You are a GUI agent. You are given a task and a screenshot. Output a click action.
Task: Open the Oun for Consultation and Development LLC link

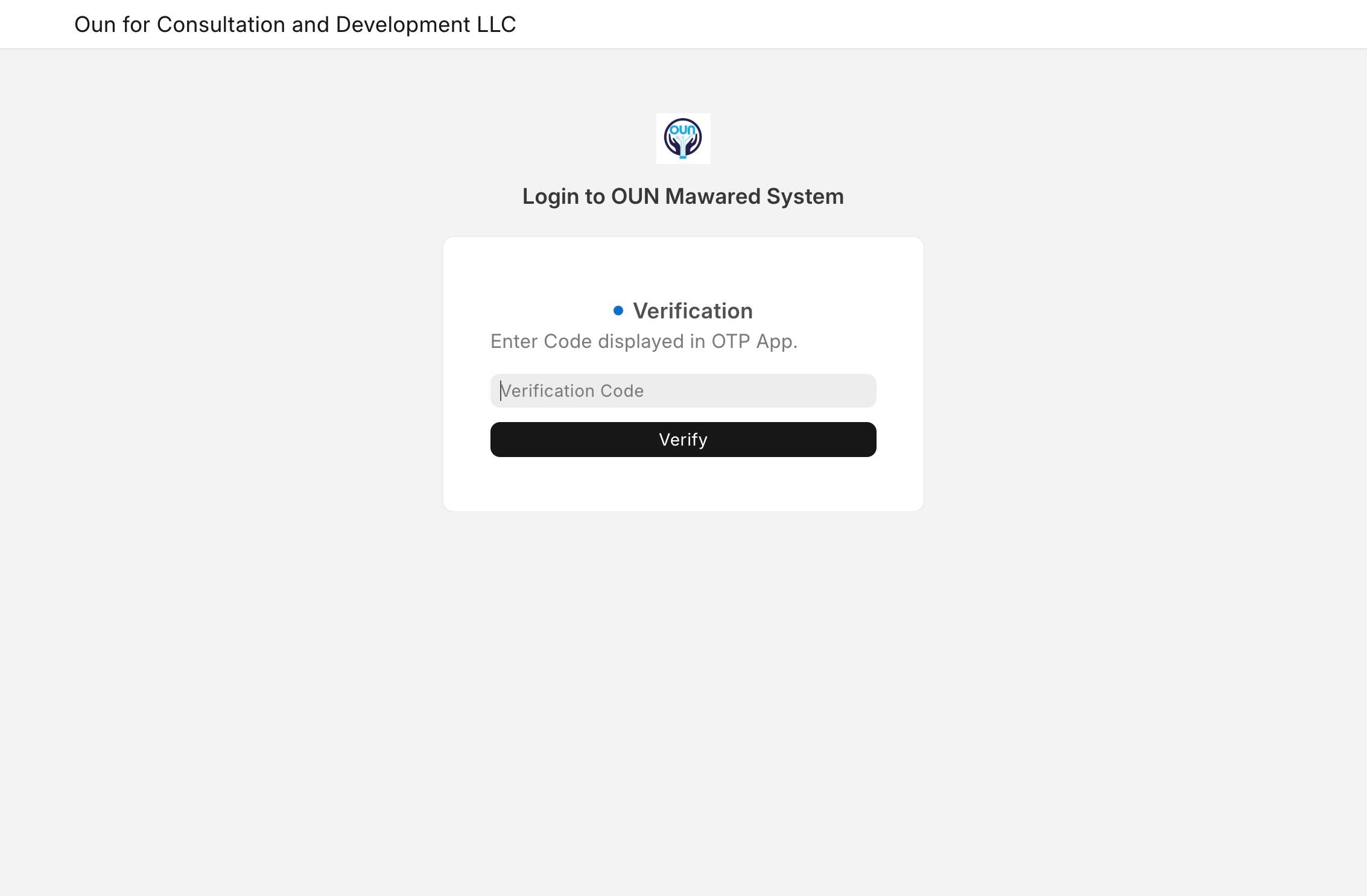coord(295,24)
